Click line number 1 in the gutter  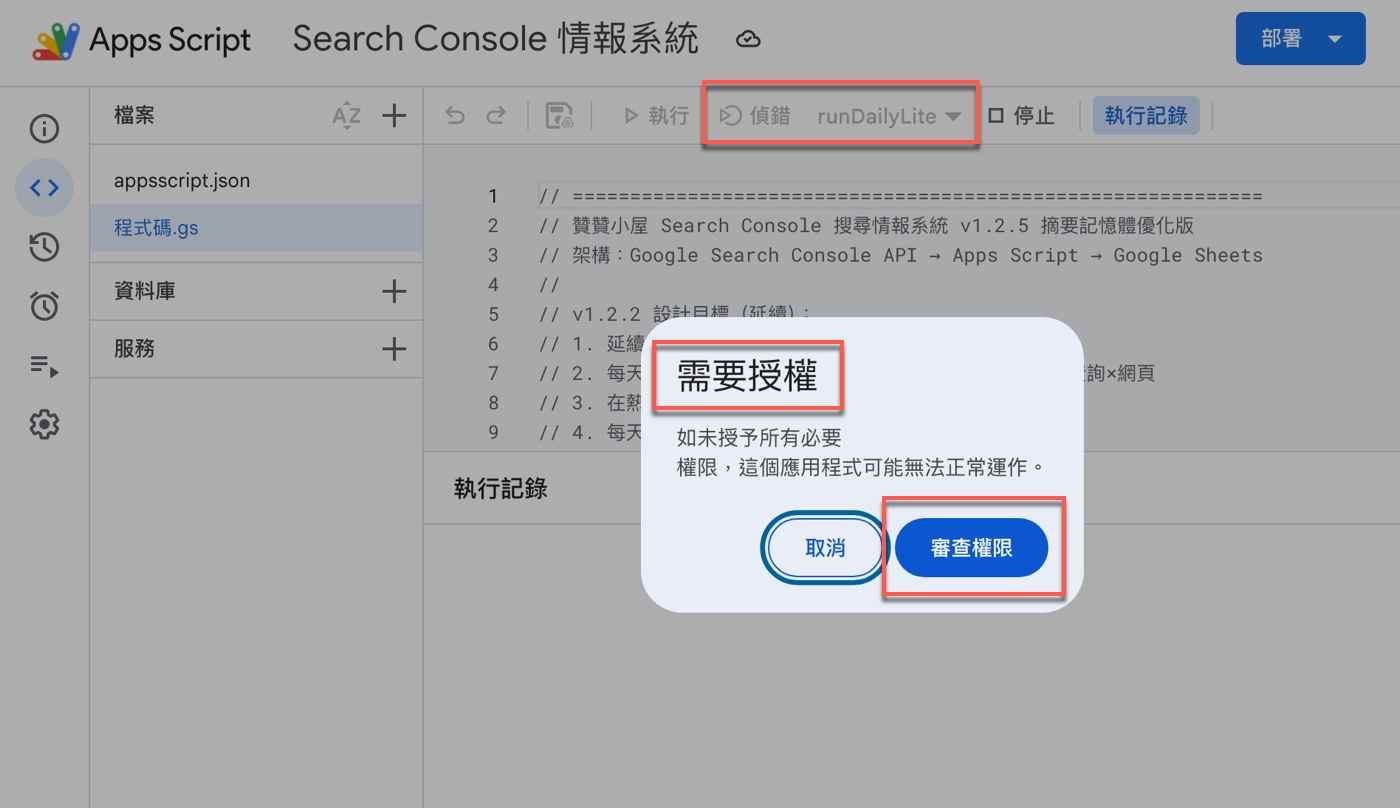click(x=492, y=196)
